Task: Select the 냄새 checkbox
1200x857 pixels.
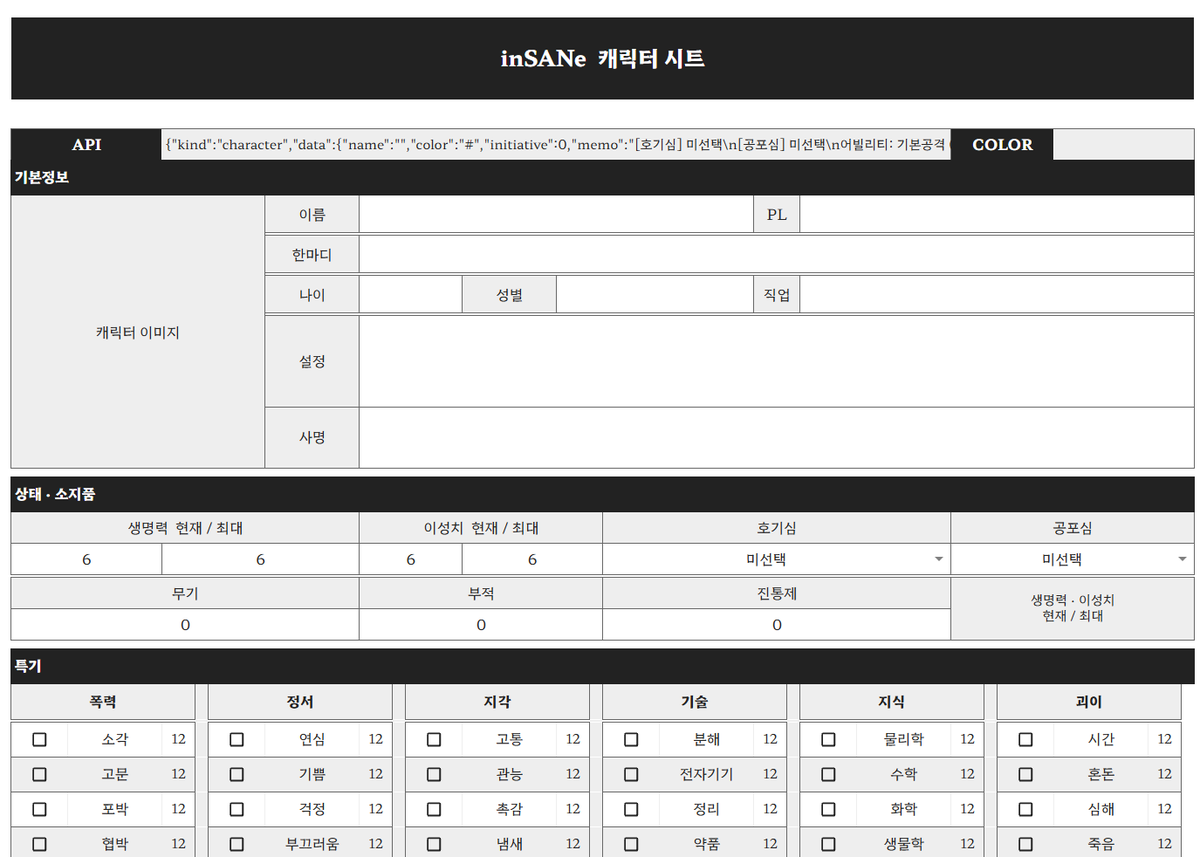Action: [x=434, y=844]
